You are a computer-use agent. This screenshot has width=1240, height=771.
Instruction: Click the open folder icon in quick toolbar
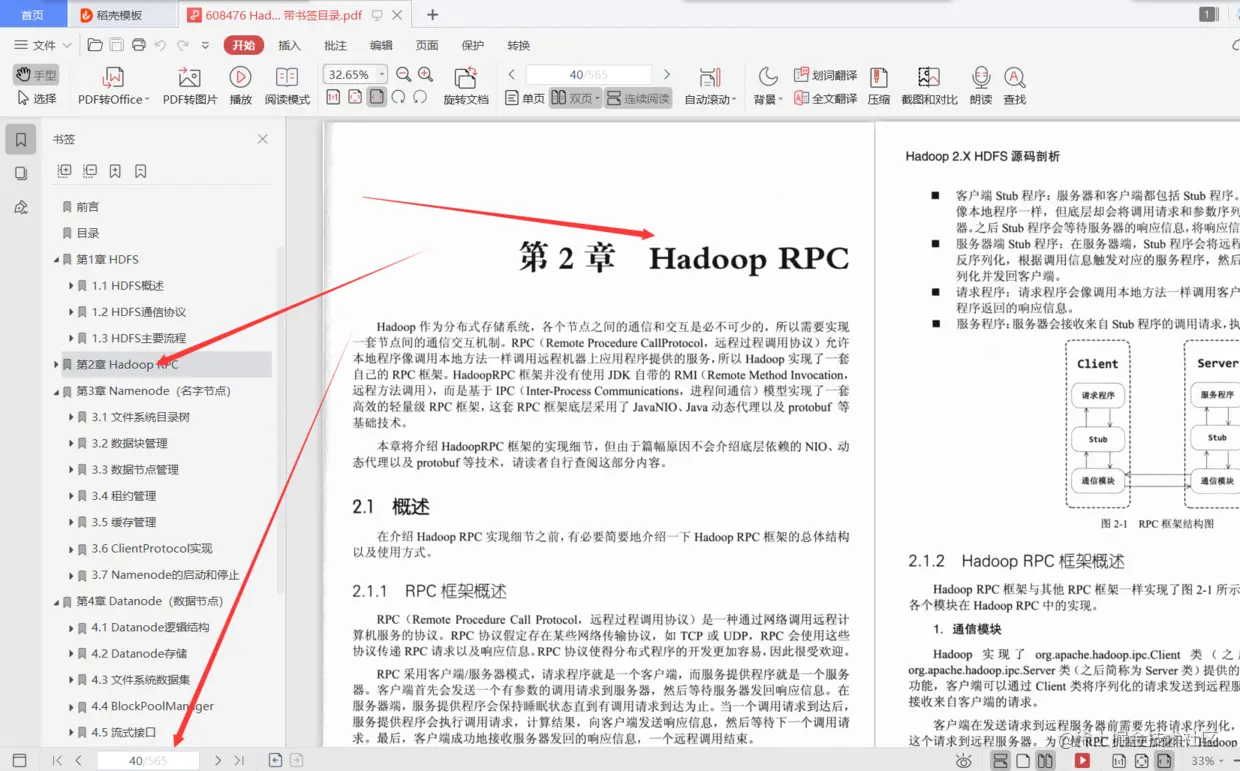coord(95,45)
